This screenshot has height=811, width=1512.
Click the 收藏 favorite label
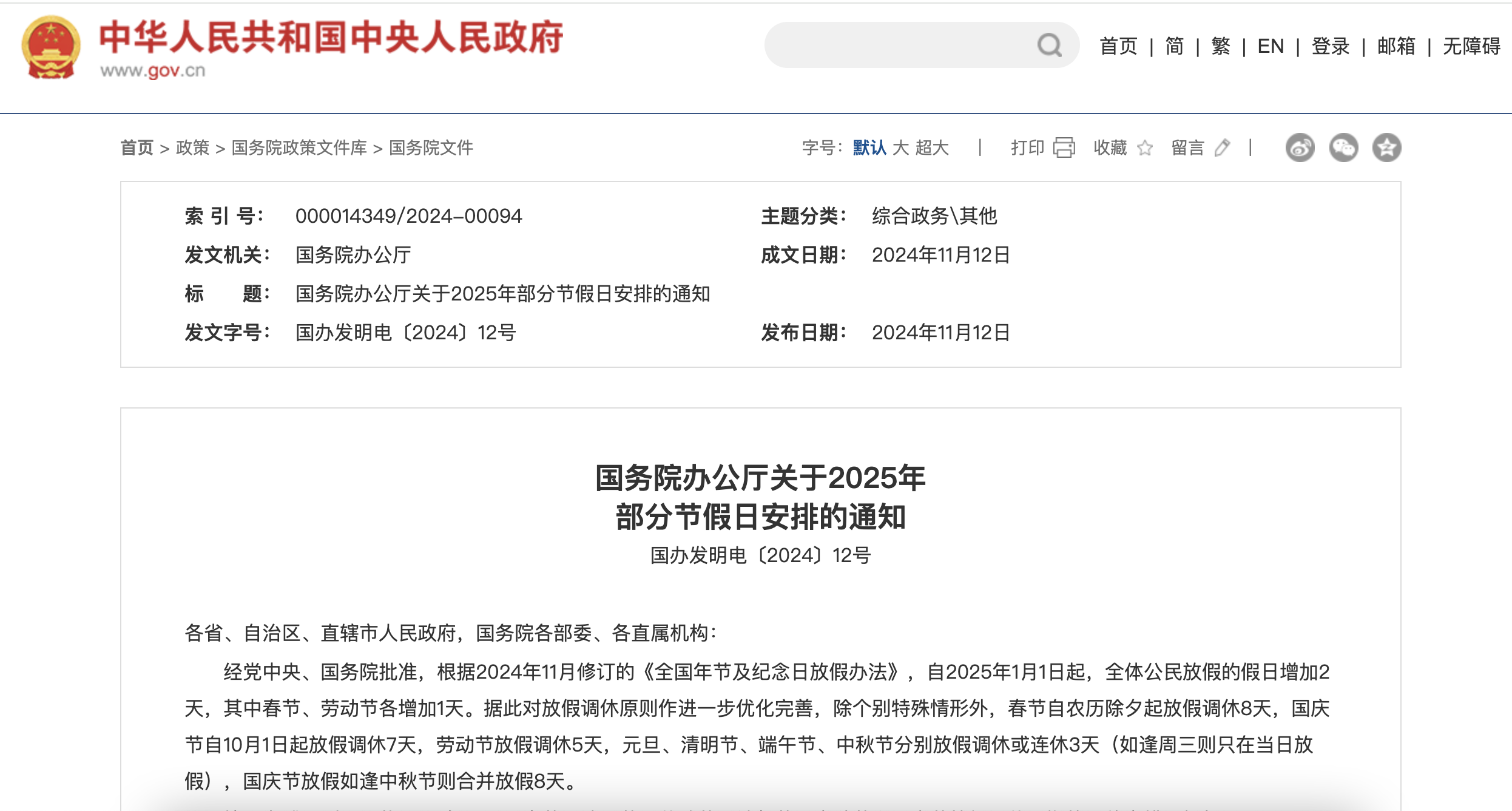pos(1110,148)
